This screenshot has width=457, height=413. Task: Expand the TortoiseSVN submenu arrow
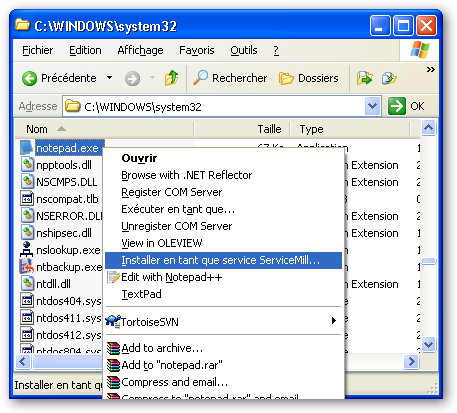point(333,321)
